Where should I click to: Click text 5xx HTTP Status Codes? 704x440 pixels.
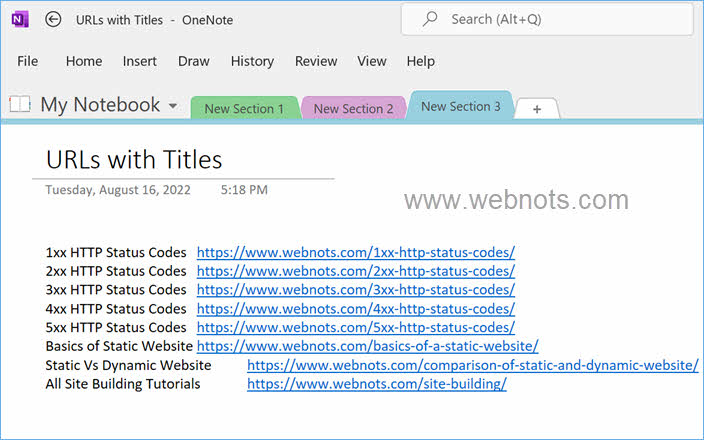[x=116, y=327]
